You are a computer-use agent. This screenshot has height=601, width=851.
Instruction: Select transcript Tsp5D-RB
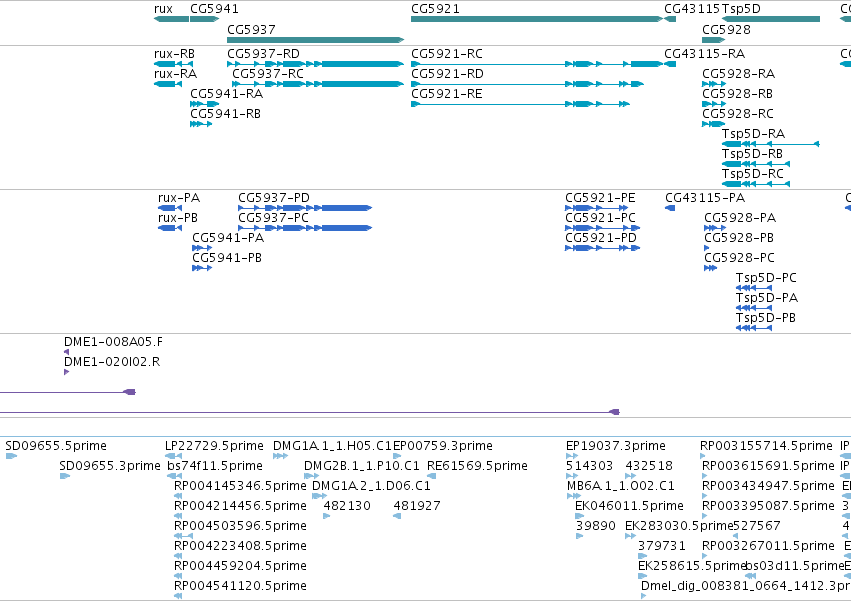click(x=752, y=154)
